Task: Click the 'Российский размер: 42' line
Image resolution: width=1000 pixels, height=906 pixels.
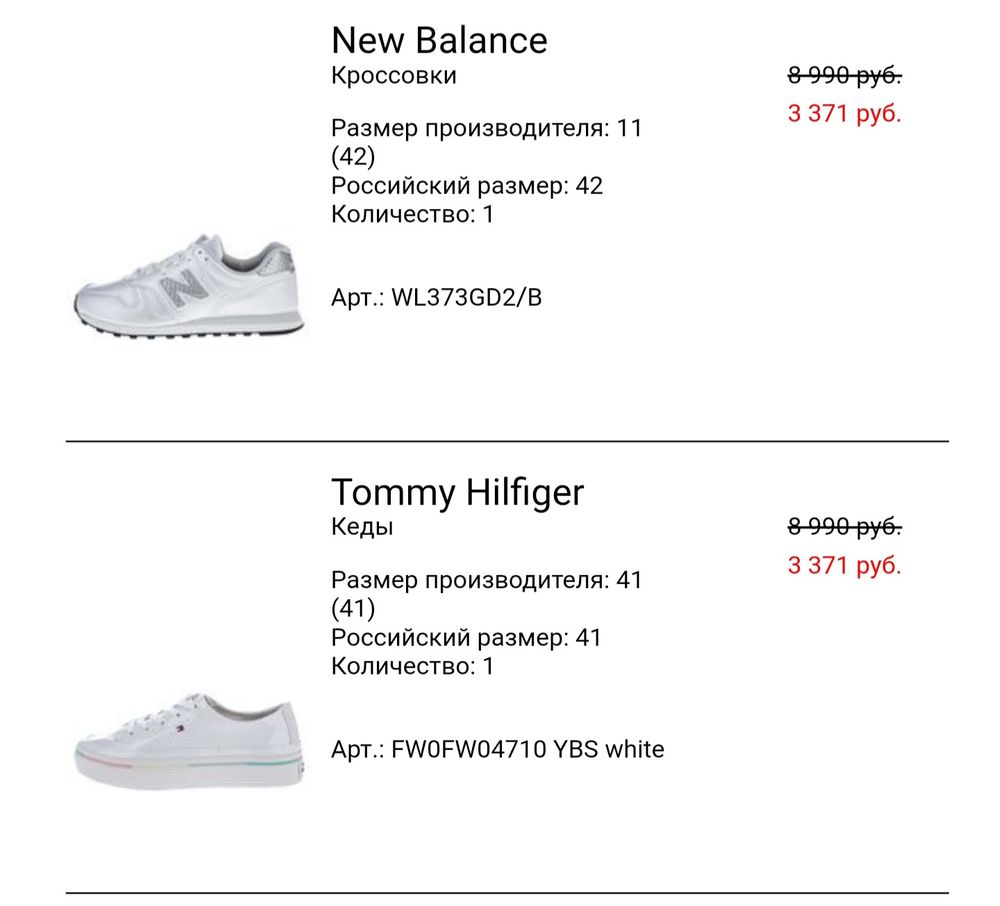Action: [x=467, y=186]
